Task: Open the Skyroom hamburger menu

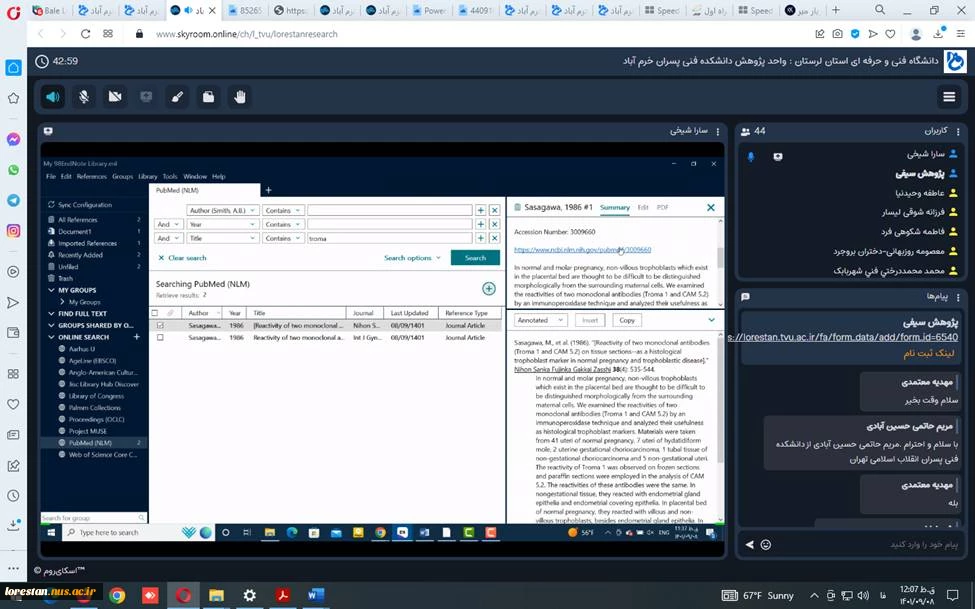Action: pyautogui.click(x=949, y=96)
